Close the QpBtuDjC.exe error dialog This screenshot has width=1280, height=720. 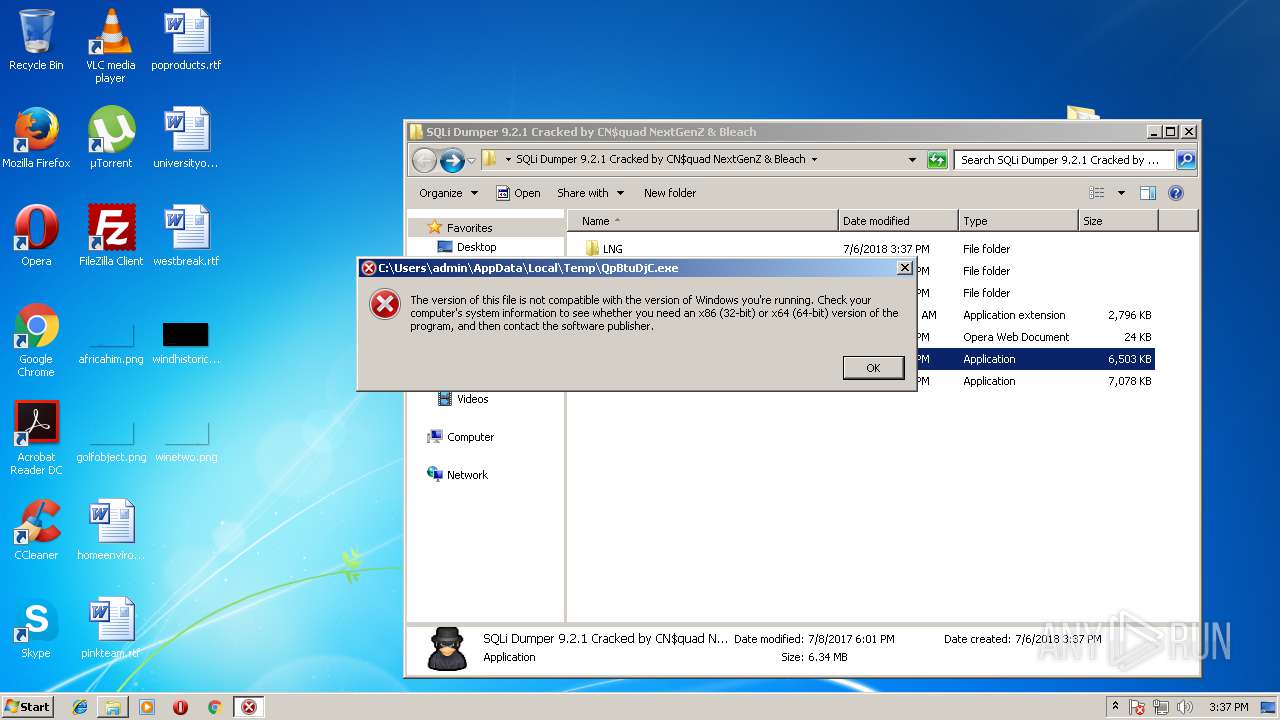904,268
